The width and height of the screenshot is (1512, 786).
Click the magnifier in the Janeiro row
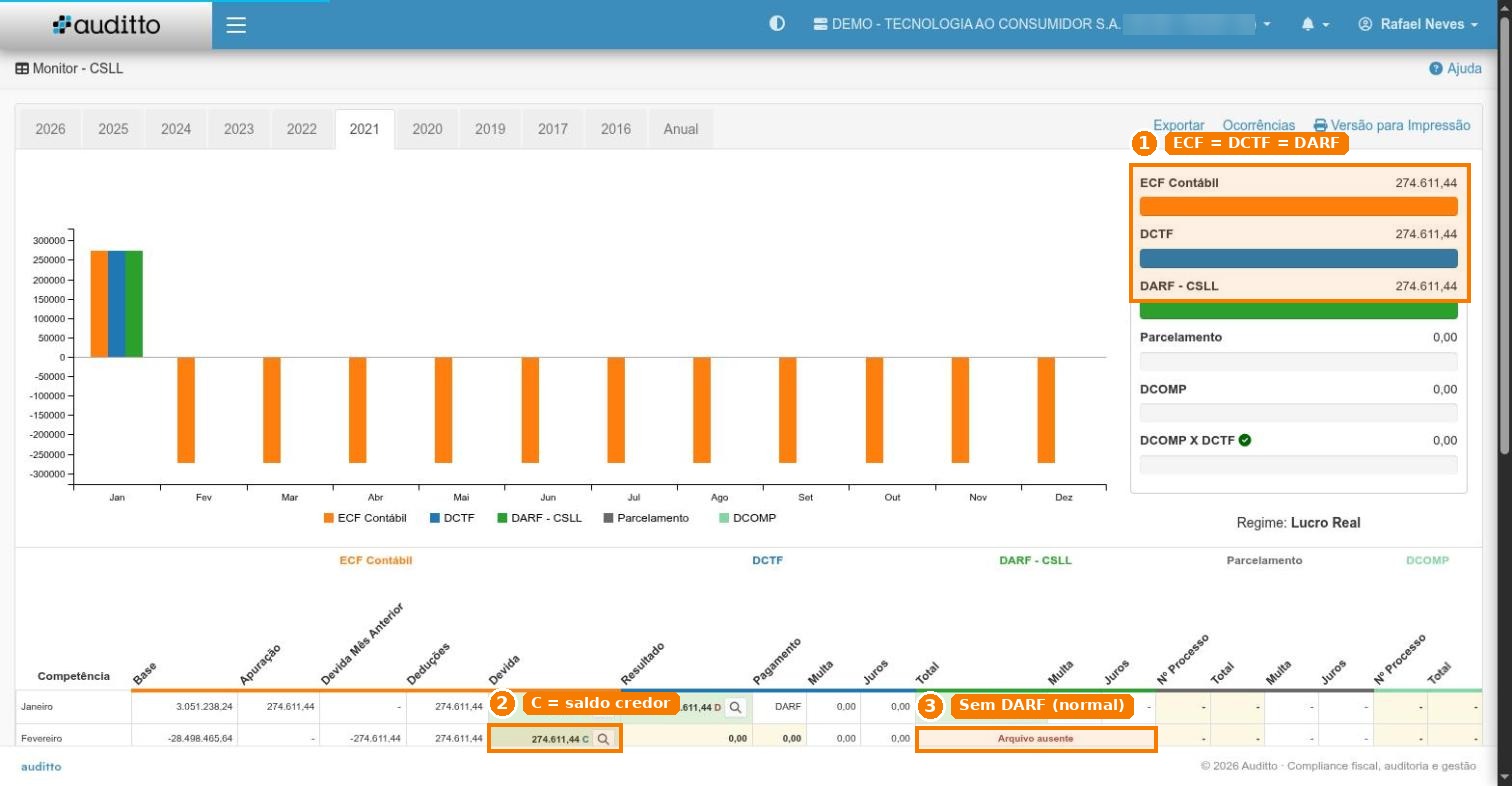[735, 707]
